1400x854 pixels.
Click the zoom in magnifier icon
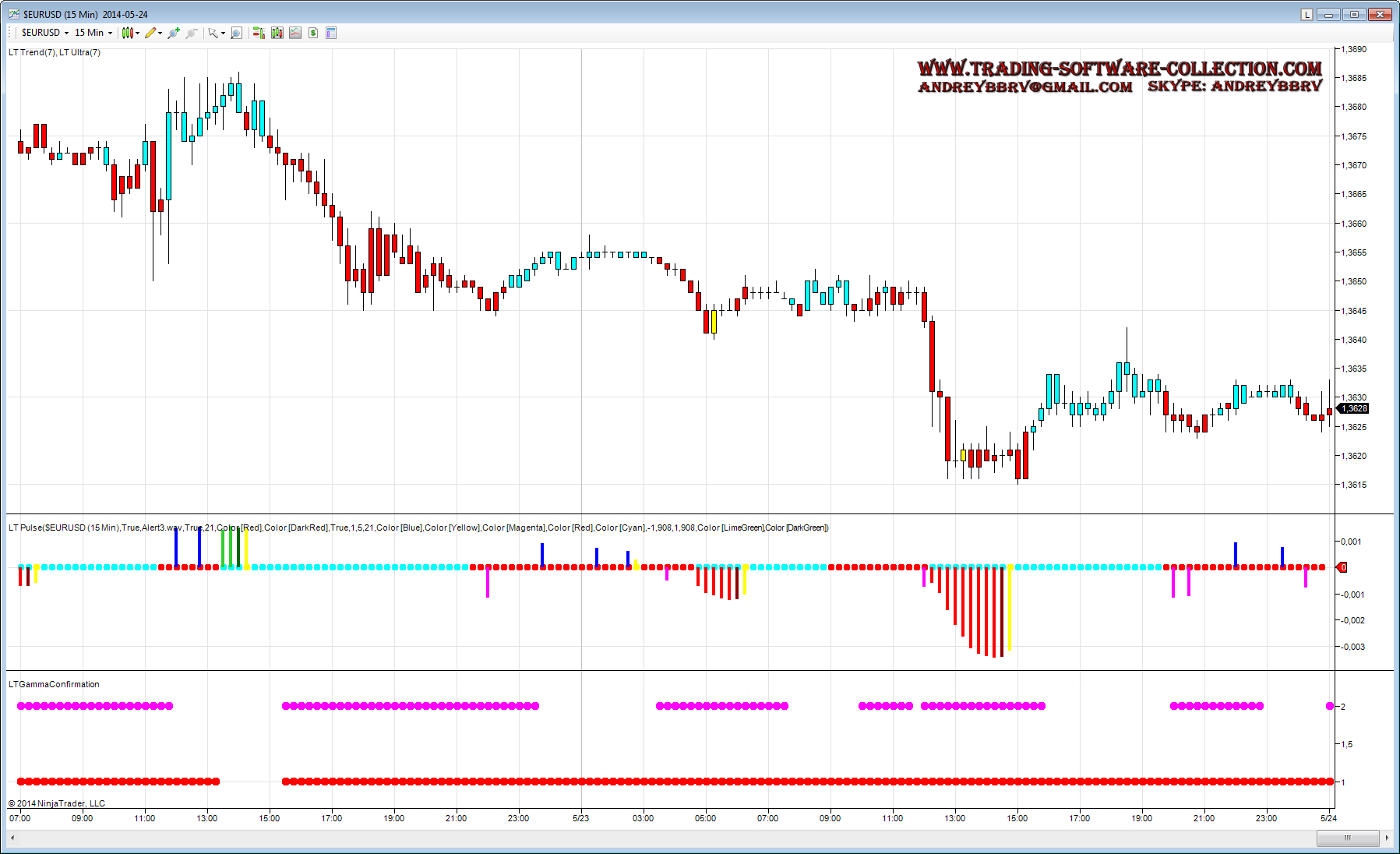pyautogui.click(x=174, y=33)
